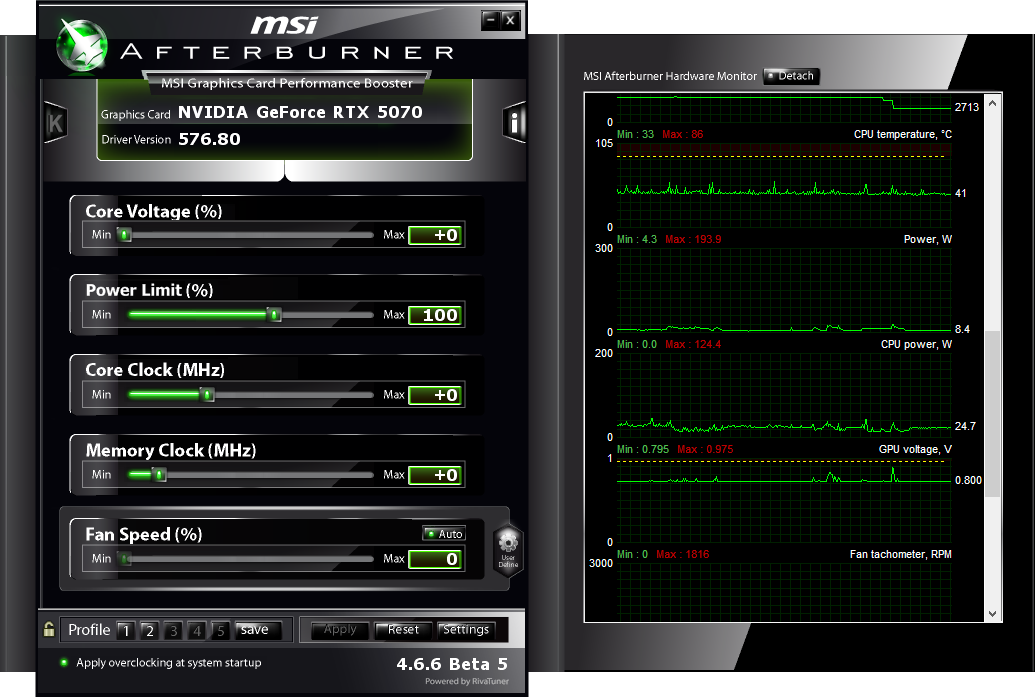Click the 4.6.6 Beta 5 version text
Screen dimensions: 1035x697
tap(452, 664)
